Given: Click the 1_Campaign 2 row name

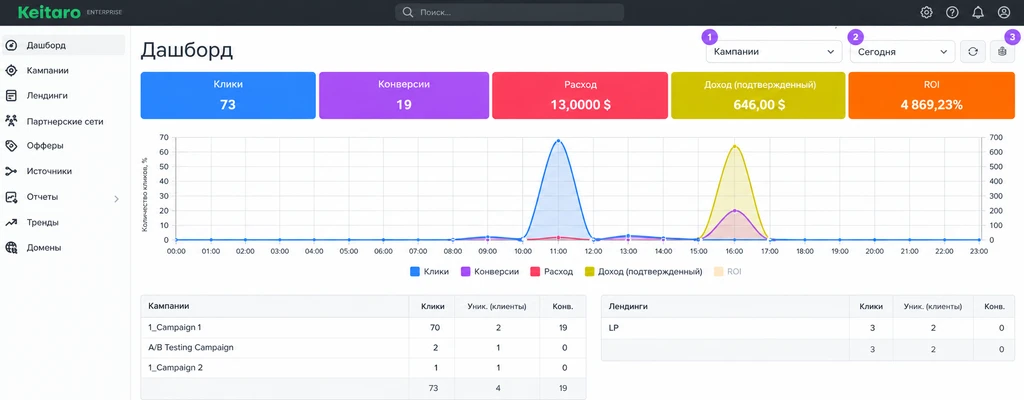Looking at the screenshot, I should pyautogui.click(x=176, y=368).
